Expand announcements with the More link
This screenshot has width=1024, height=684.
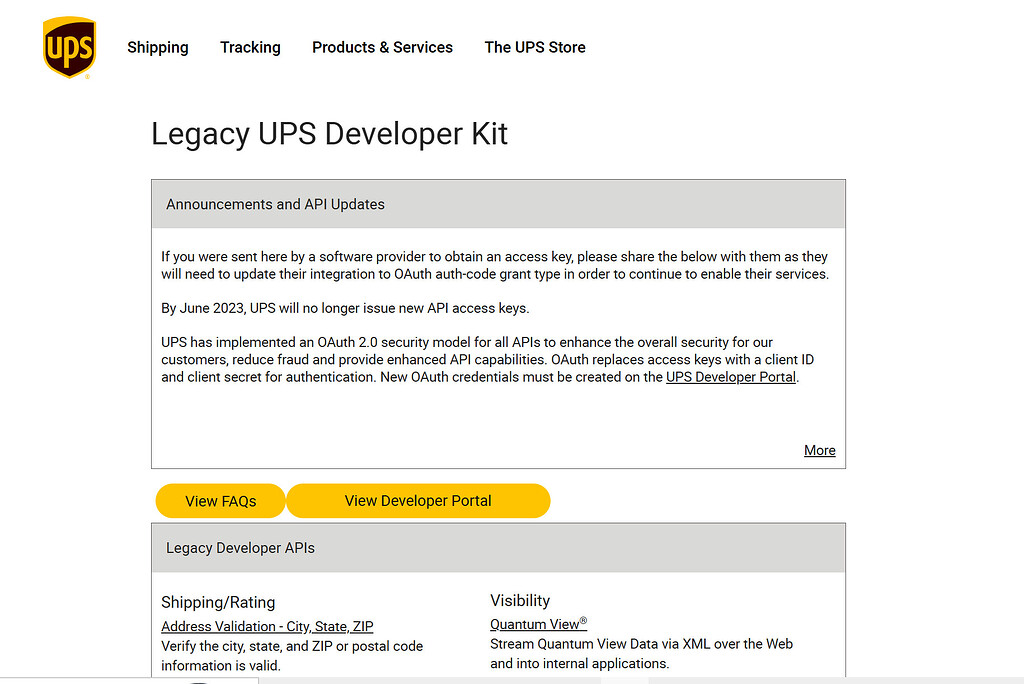click(819, 450)
